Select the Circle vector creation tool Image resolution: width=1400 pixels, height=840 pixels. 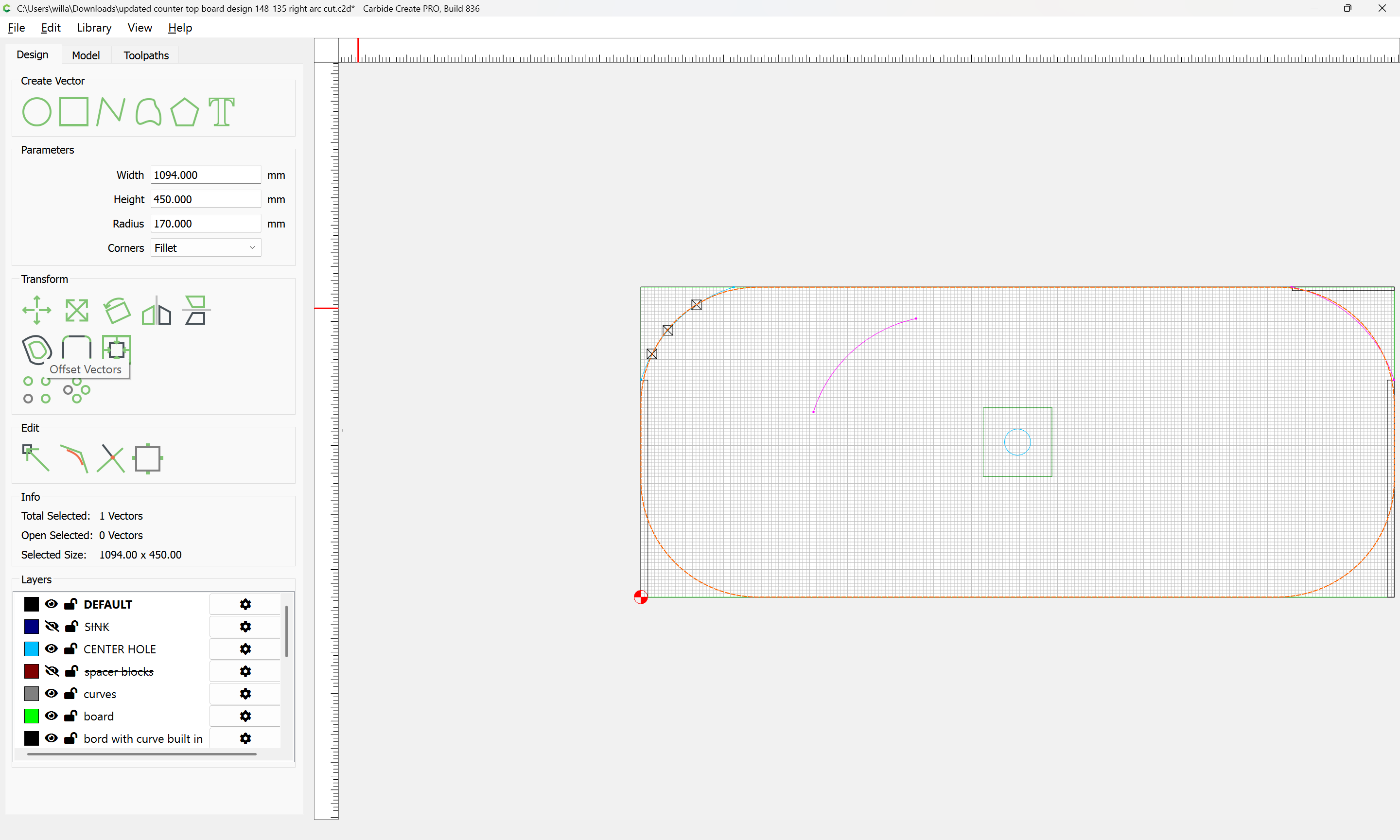[37, 111]
